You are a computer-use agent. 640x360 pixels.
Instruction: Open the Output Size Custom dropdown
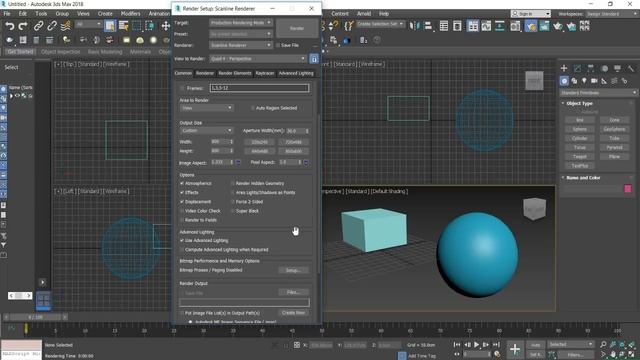coord(207,131)
